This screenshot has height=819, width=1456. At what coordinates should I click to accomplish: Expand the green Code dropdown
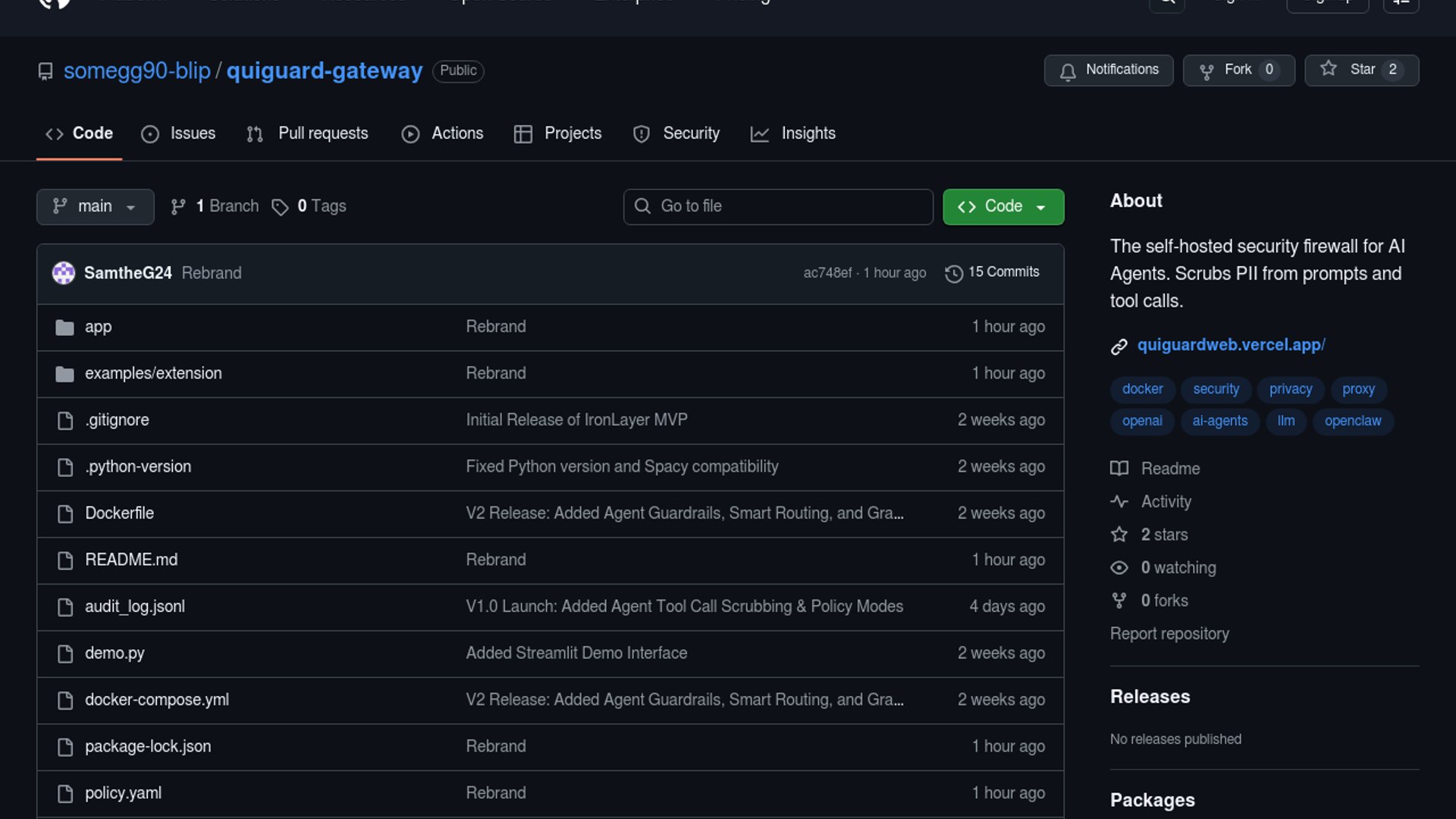pyautogui.click(x=1003, y=206)
